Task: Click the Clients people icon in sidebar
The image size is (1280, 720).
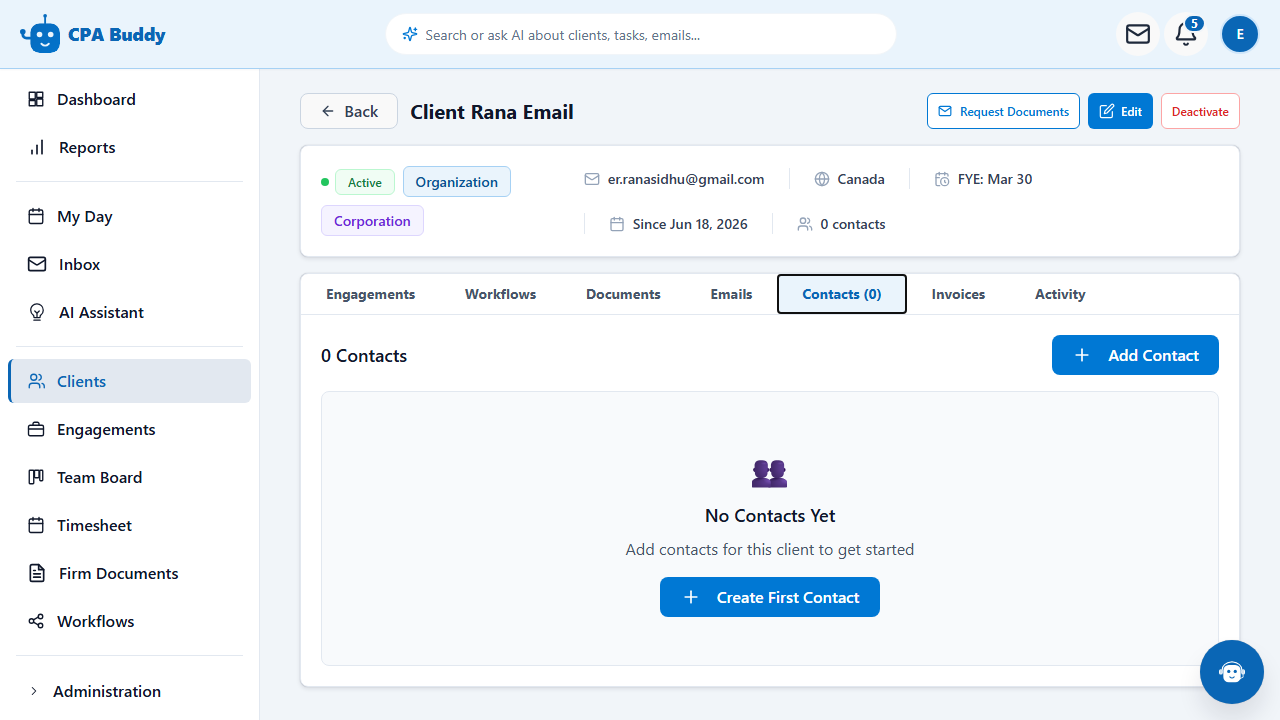Action: coord(37,381)
